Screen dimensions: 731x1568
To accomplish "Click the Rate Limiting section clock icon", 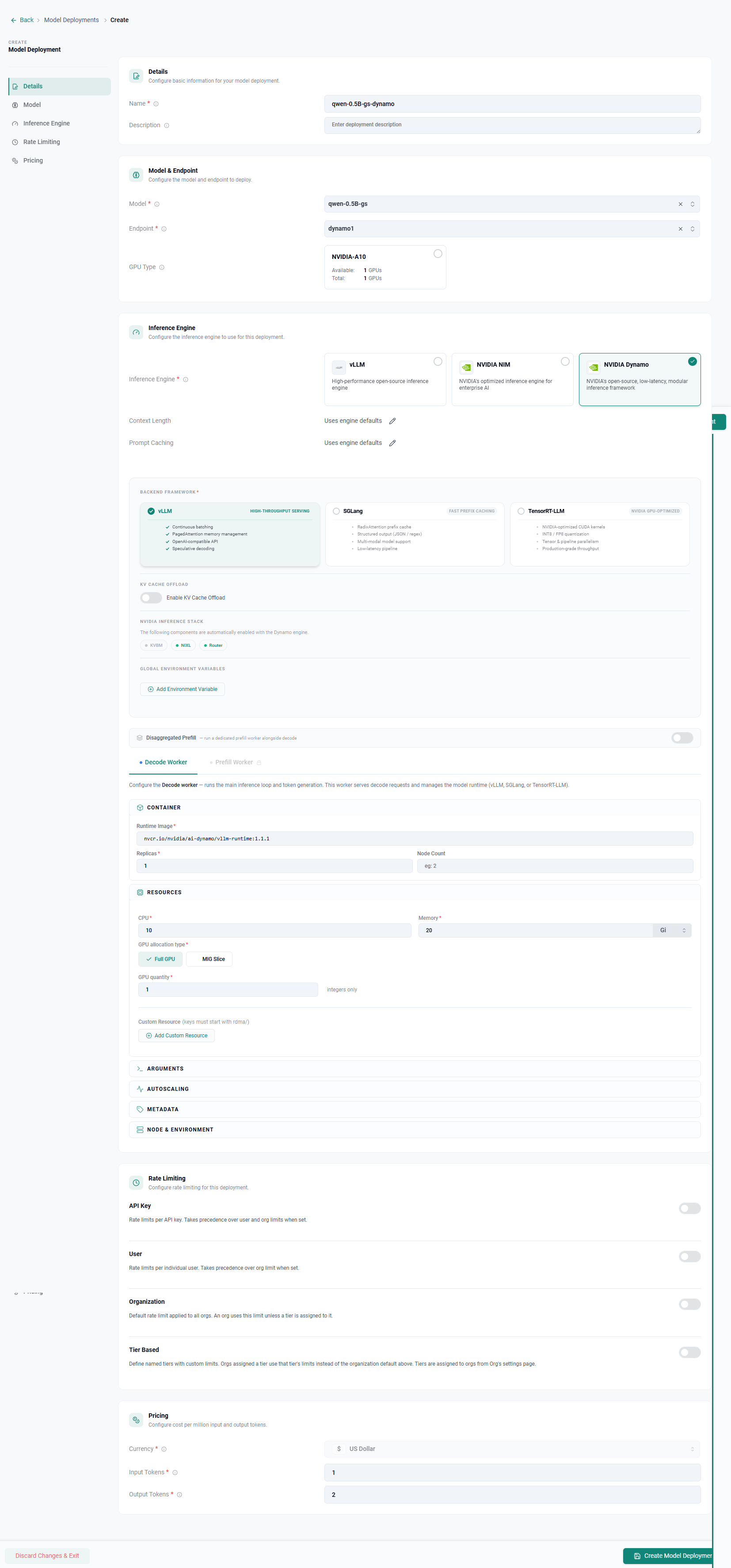I will point(136,1183).
